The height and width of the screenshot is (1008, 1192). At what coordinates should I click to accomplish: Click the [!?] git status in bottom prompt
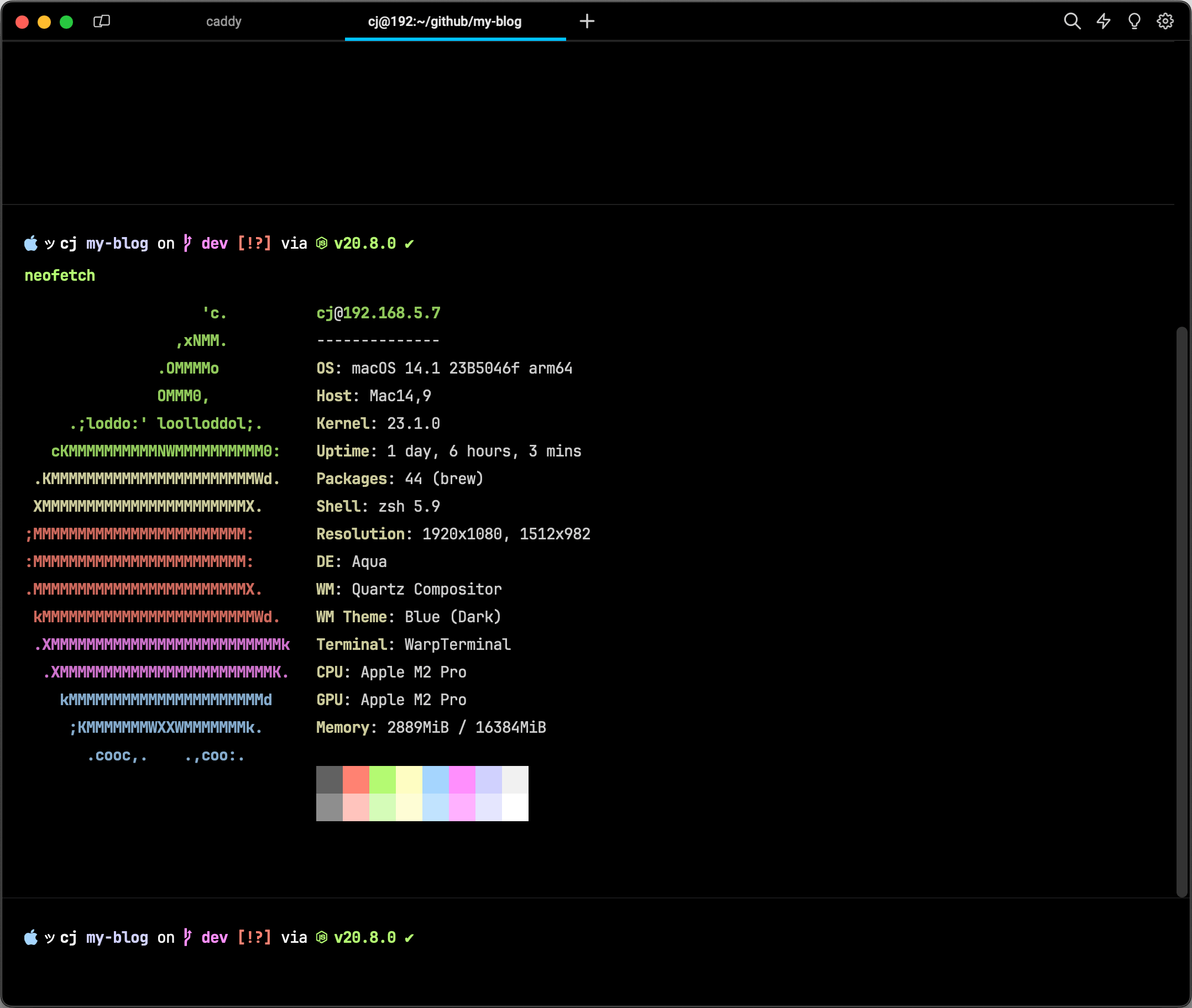pos(254,938)
